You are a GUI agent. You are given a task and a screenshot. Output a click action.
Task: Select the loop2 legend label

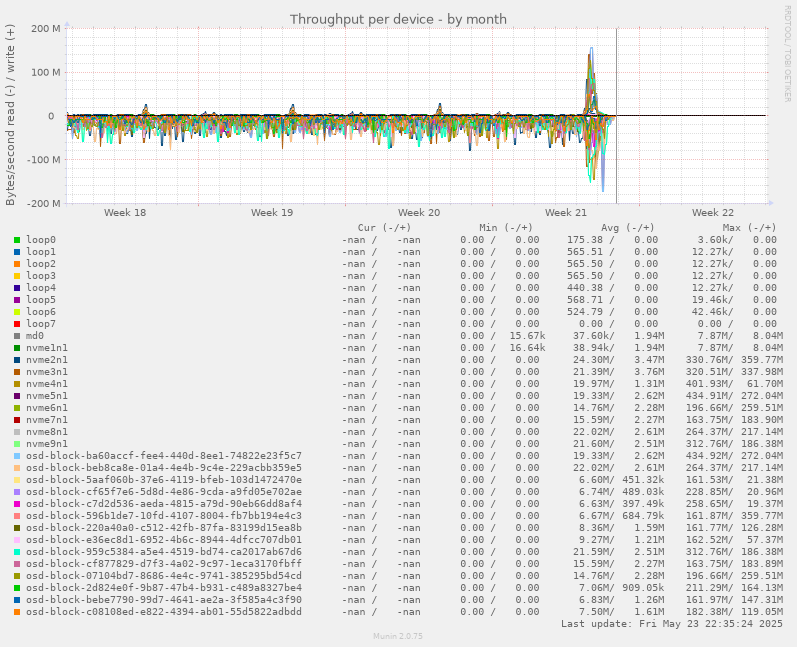pyautogui.click(x=41, y=264)
